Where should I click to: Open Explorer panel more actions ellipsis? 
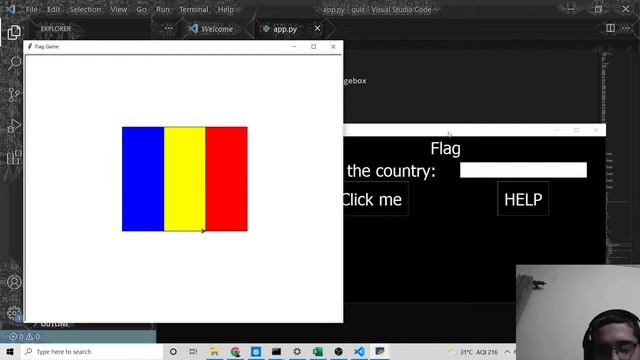(168, 28)
